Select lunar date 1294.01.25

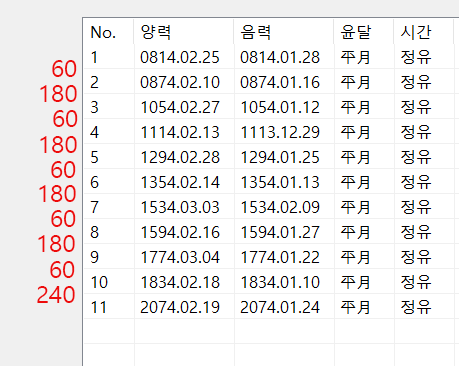point(280,157)
